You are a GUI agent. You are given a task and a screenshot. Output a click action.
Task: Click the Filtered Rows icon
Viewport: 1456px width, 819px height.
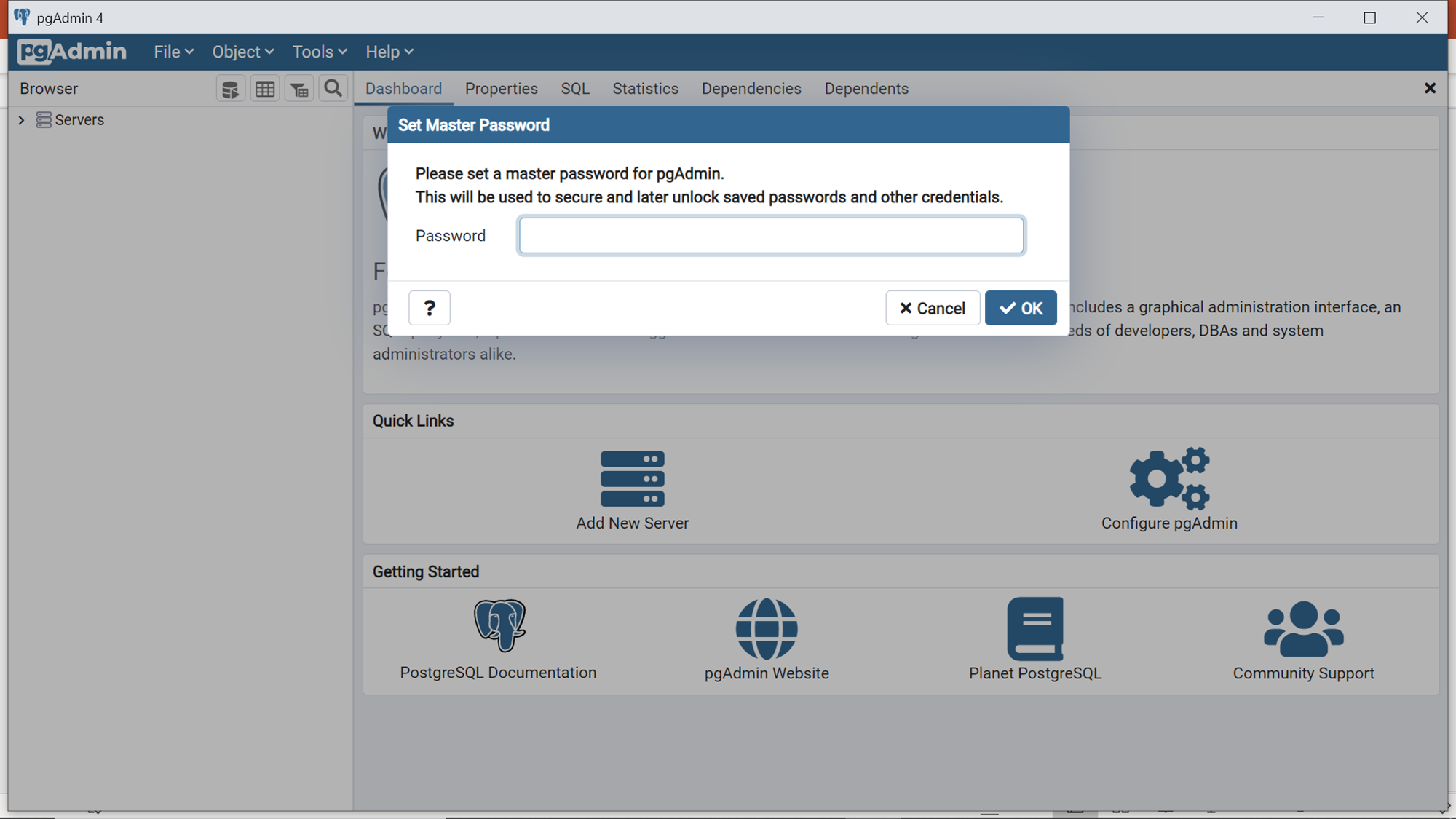[x=299, y=89]
